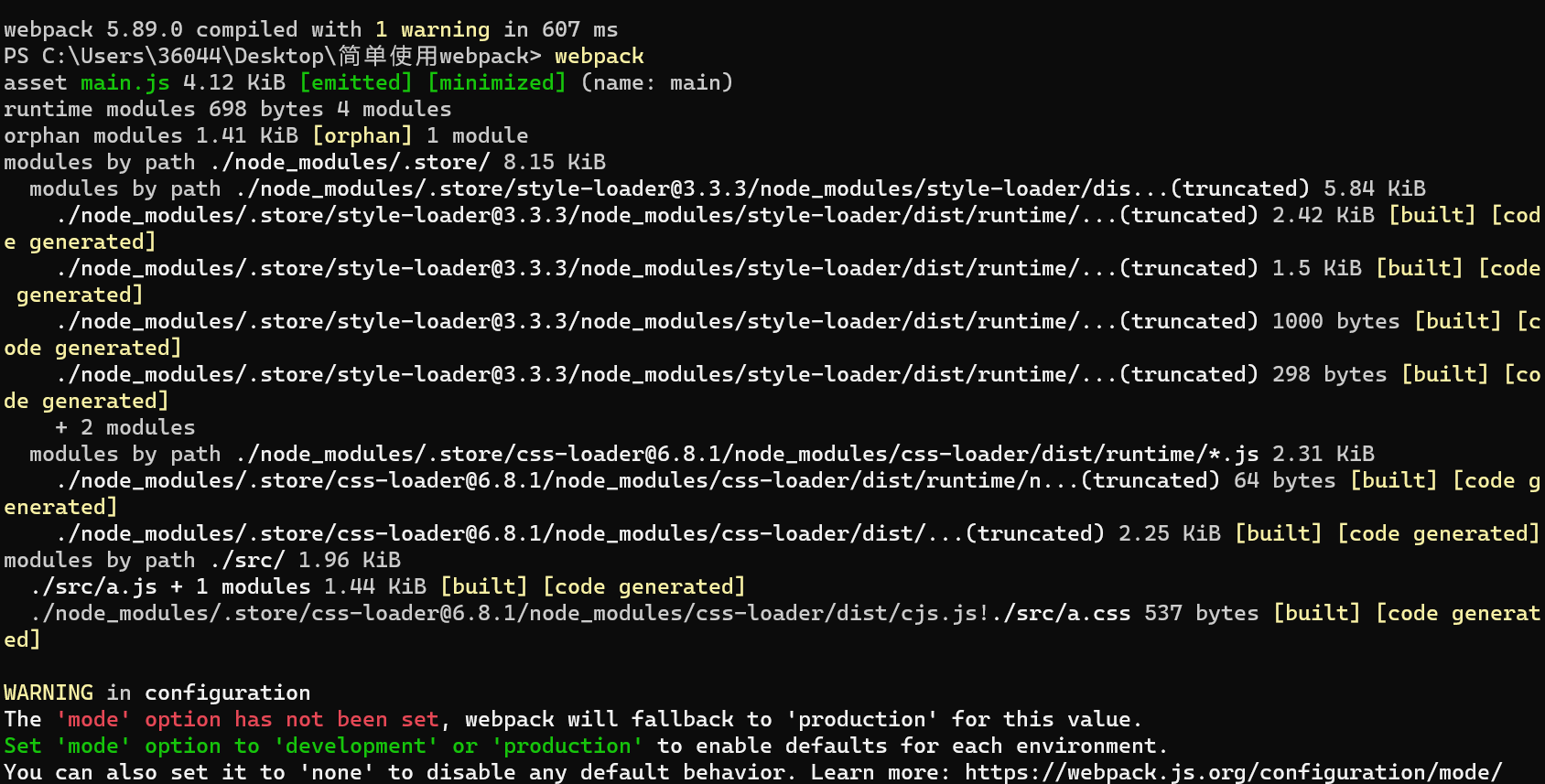This screenshot has height=784, width=1545.
Task: Click the '+ 2 modules' line
Action: (125, 427)
